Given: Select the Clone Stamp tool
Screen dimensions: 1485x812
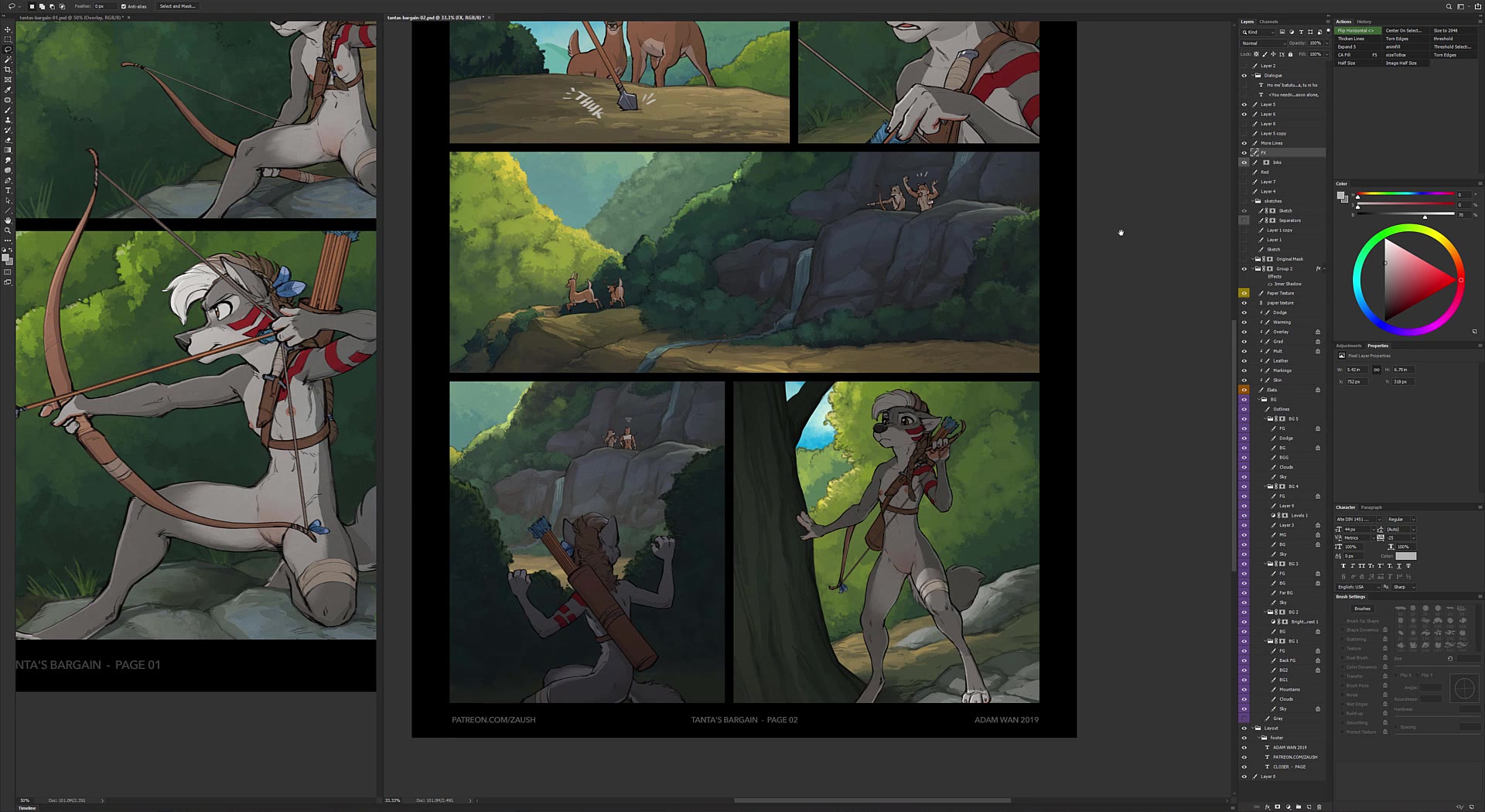Looking at the screenshot, I should click(8, 120).
